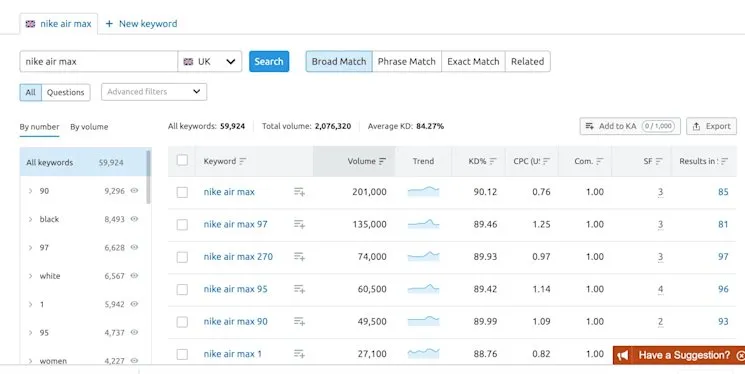
Task: Add 'nike air max 95' to keyword analyzer
Action: (299, 289)
